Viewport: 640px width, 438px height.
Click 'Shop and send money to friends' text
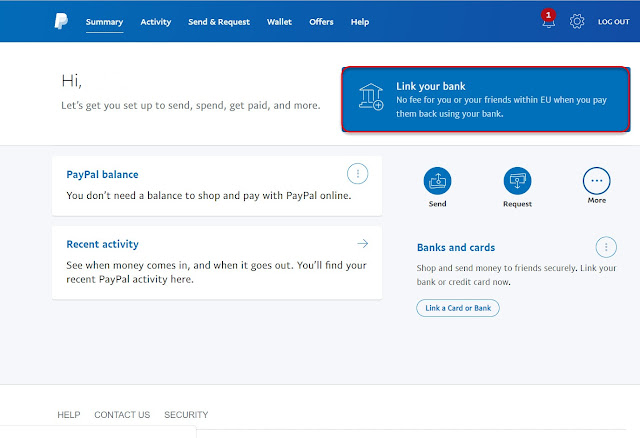(516, 275)
